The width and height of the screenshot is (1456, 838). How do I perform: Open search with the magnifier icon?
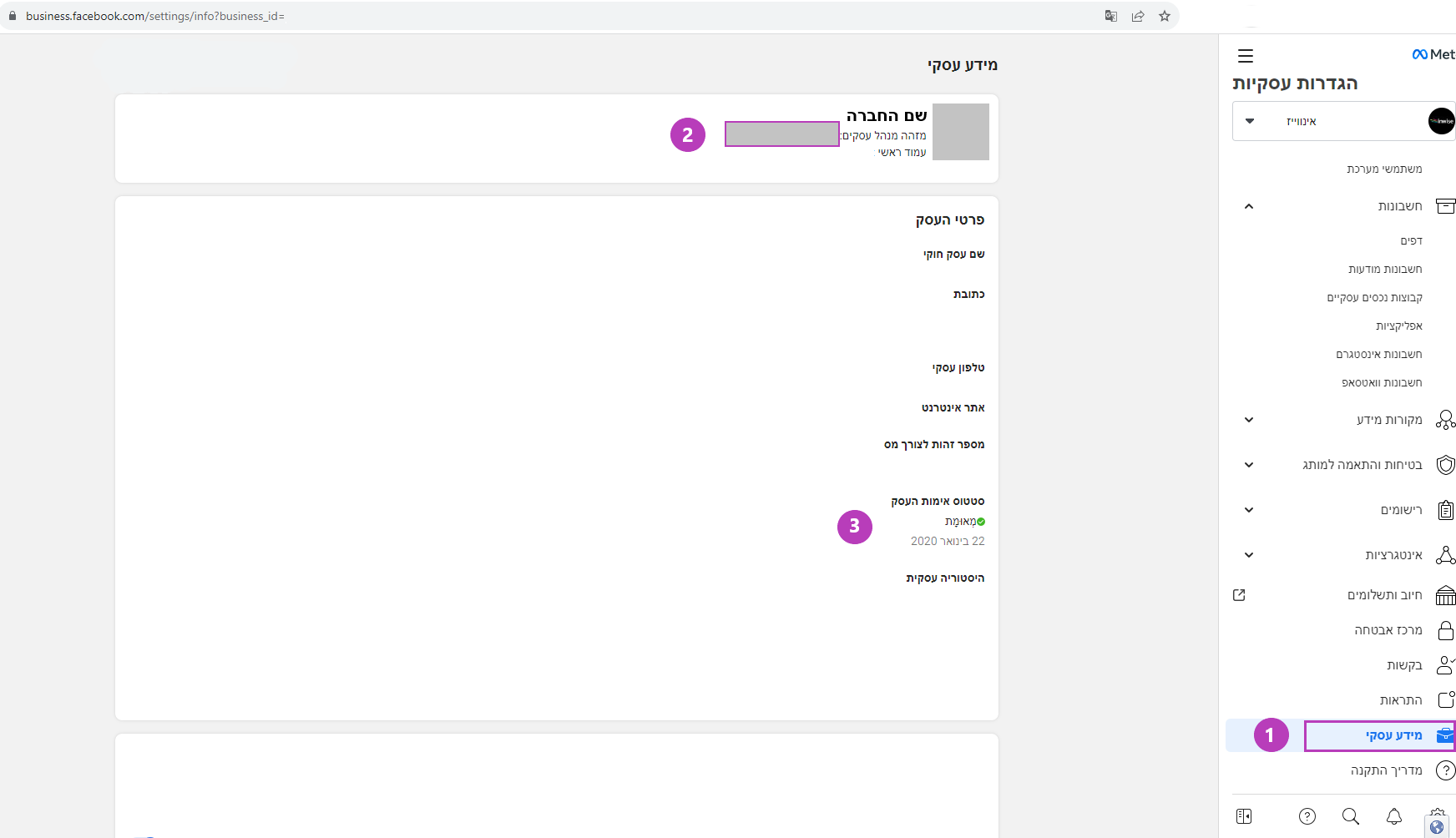[1350, 816]
